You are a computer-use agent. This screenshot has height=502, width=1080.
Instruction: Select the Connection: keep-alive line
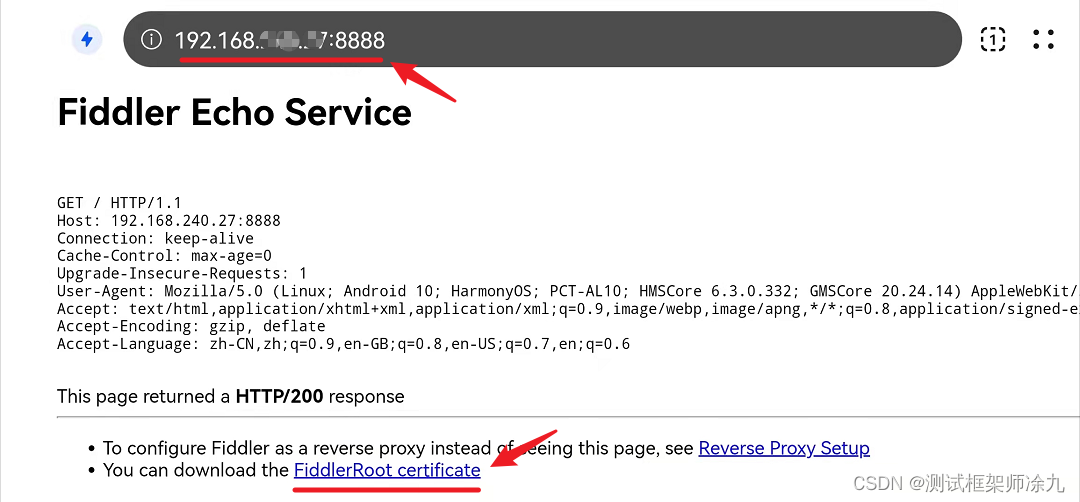[x=156, y=239]
